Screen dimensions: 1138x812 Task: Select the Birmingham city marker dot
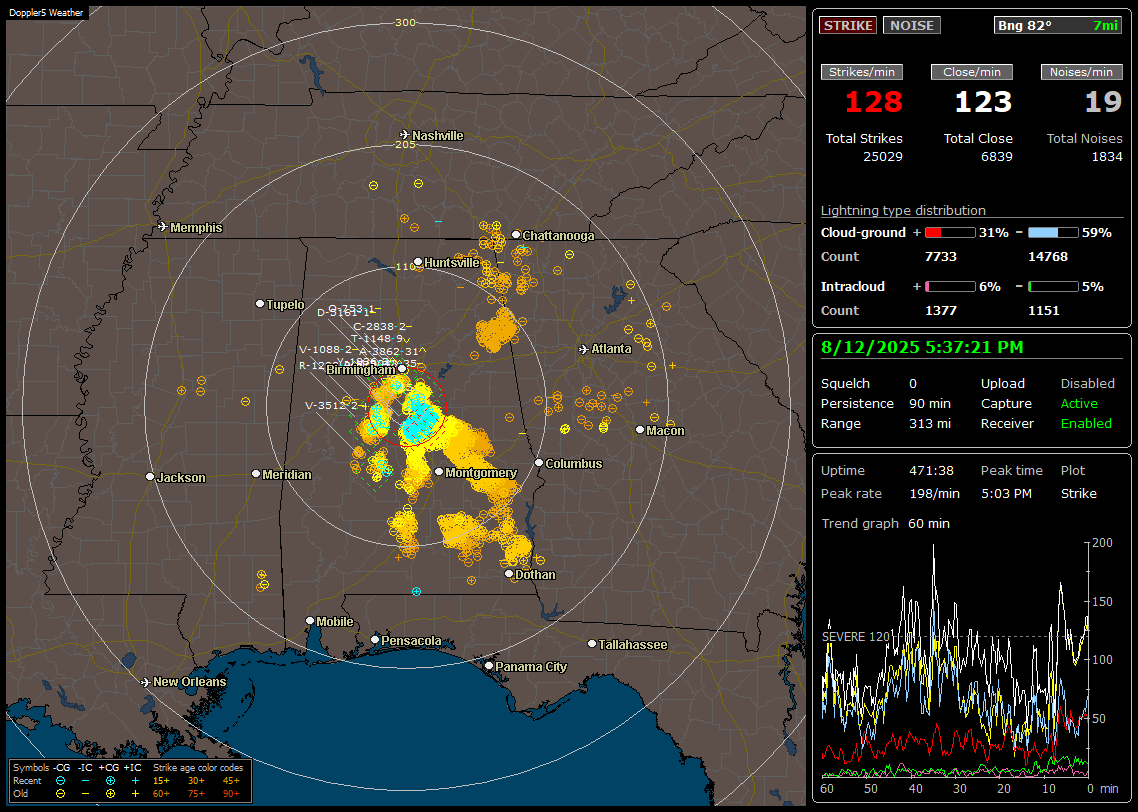point(402,369)
